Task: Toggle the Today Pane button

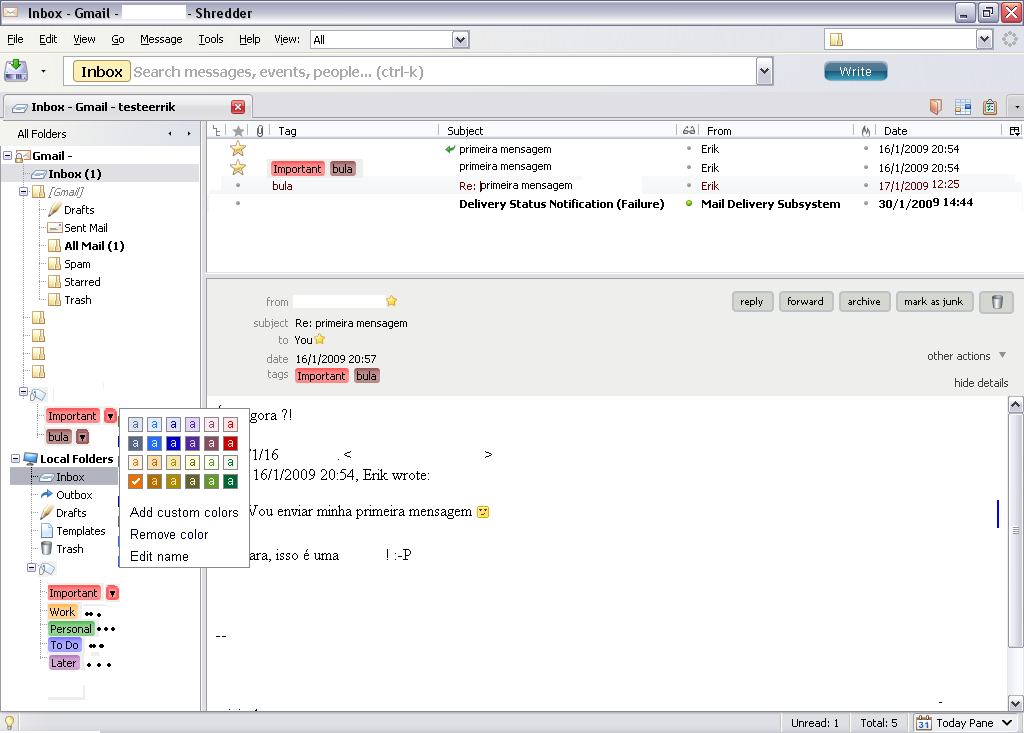Action: (965, 723)
